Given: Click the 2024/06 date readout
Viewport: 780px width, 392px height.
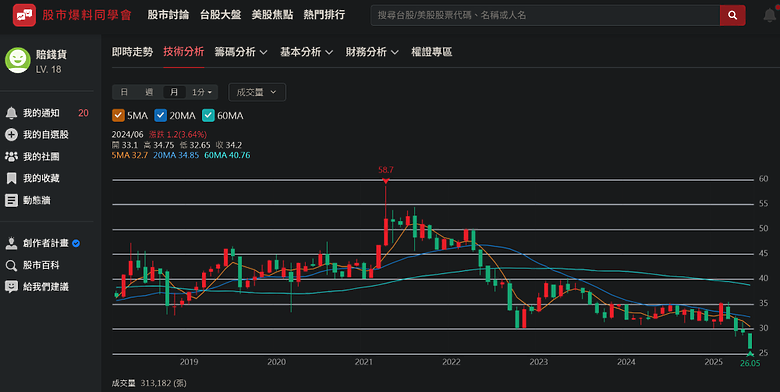Looking at the screenshot, I should [x=127, y=134].
